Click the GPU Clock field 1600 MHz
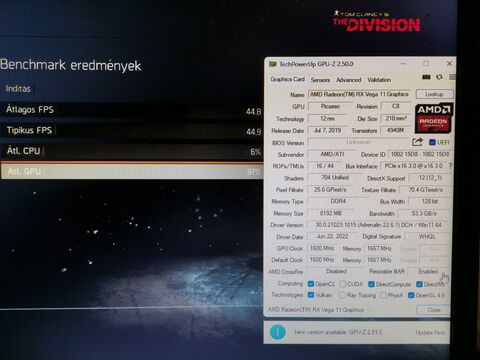The image size is (480, 360). (322, 248)
